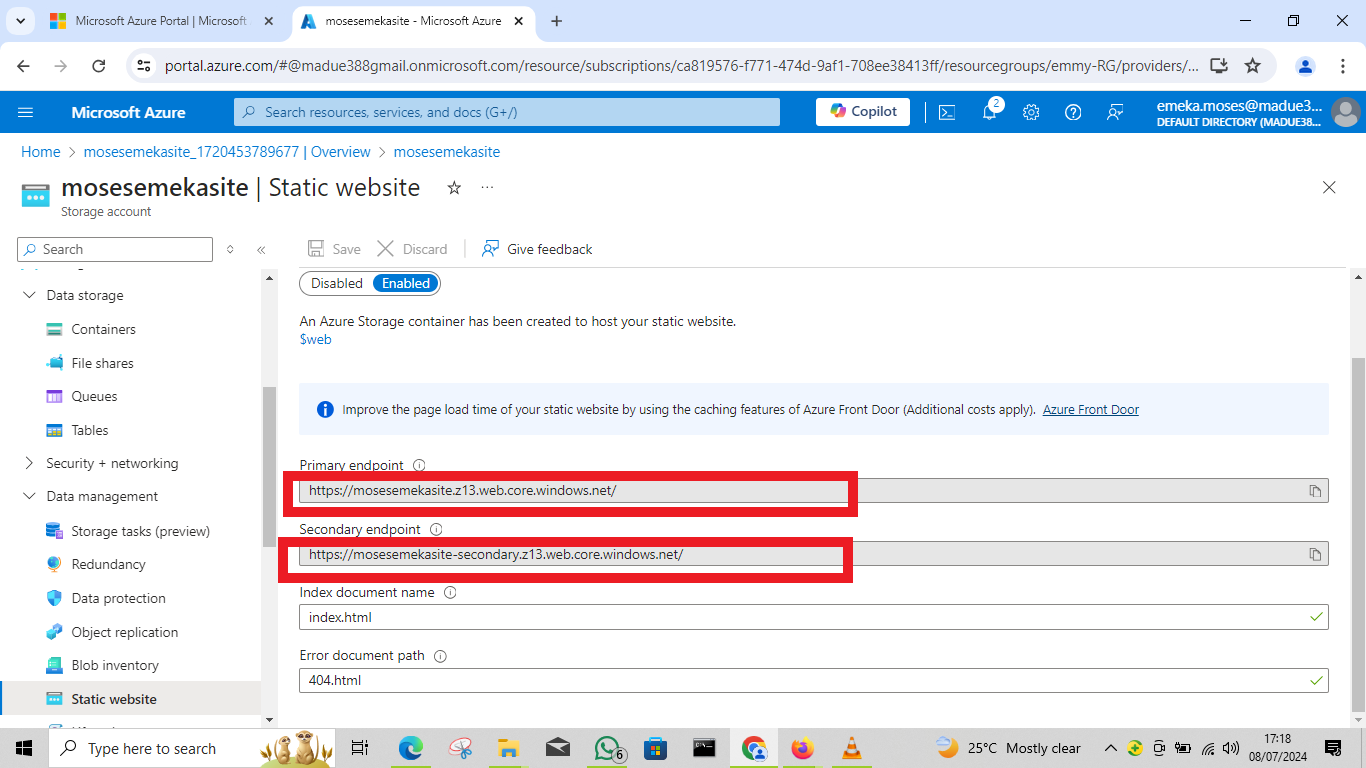
Task: Open account menu for emeka.moses
Action: click(1258, 112)
